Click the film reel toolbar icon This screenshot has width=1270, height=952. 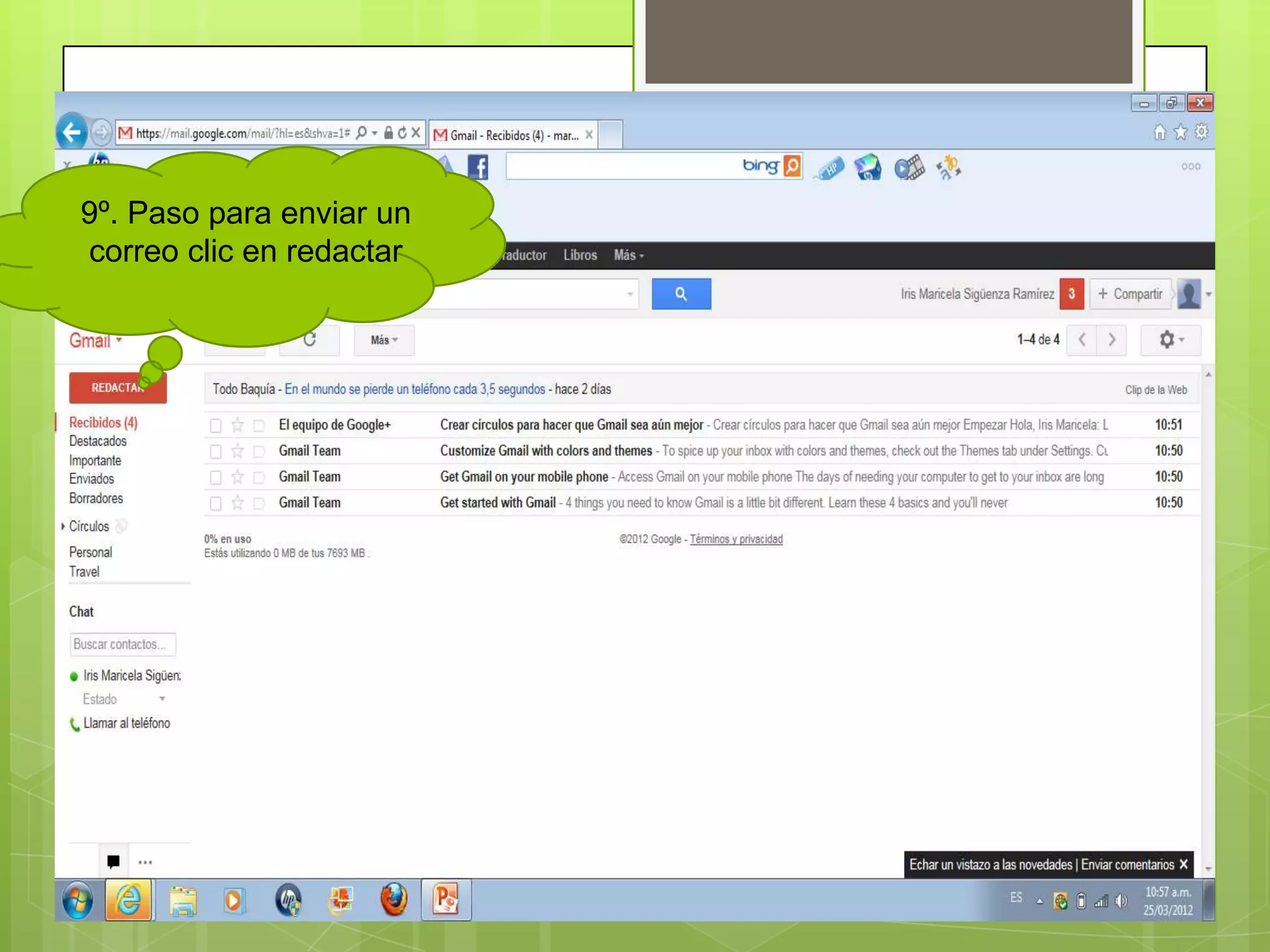pos(909,168)
